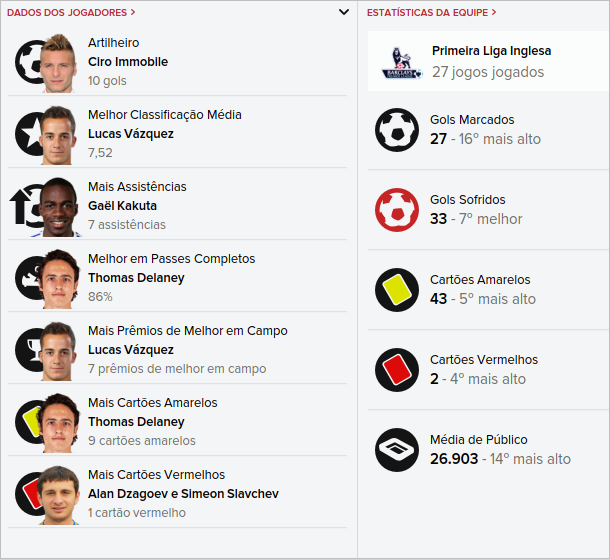Click the yellow card team statistic icon
610x559 pixels.
[397, 290]
